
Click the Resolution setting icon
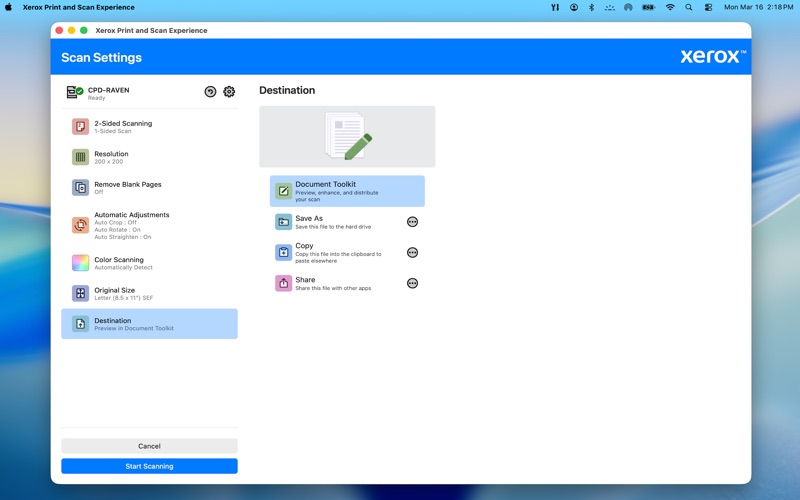click(81, 157)
